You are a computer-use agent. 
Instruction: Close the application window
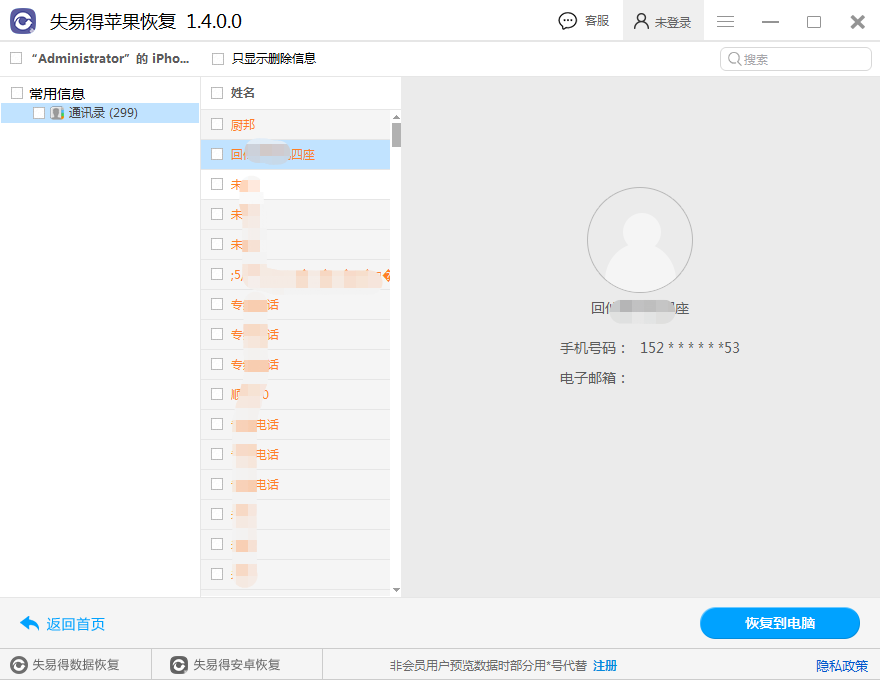click(x=858, y=22)
